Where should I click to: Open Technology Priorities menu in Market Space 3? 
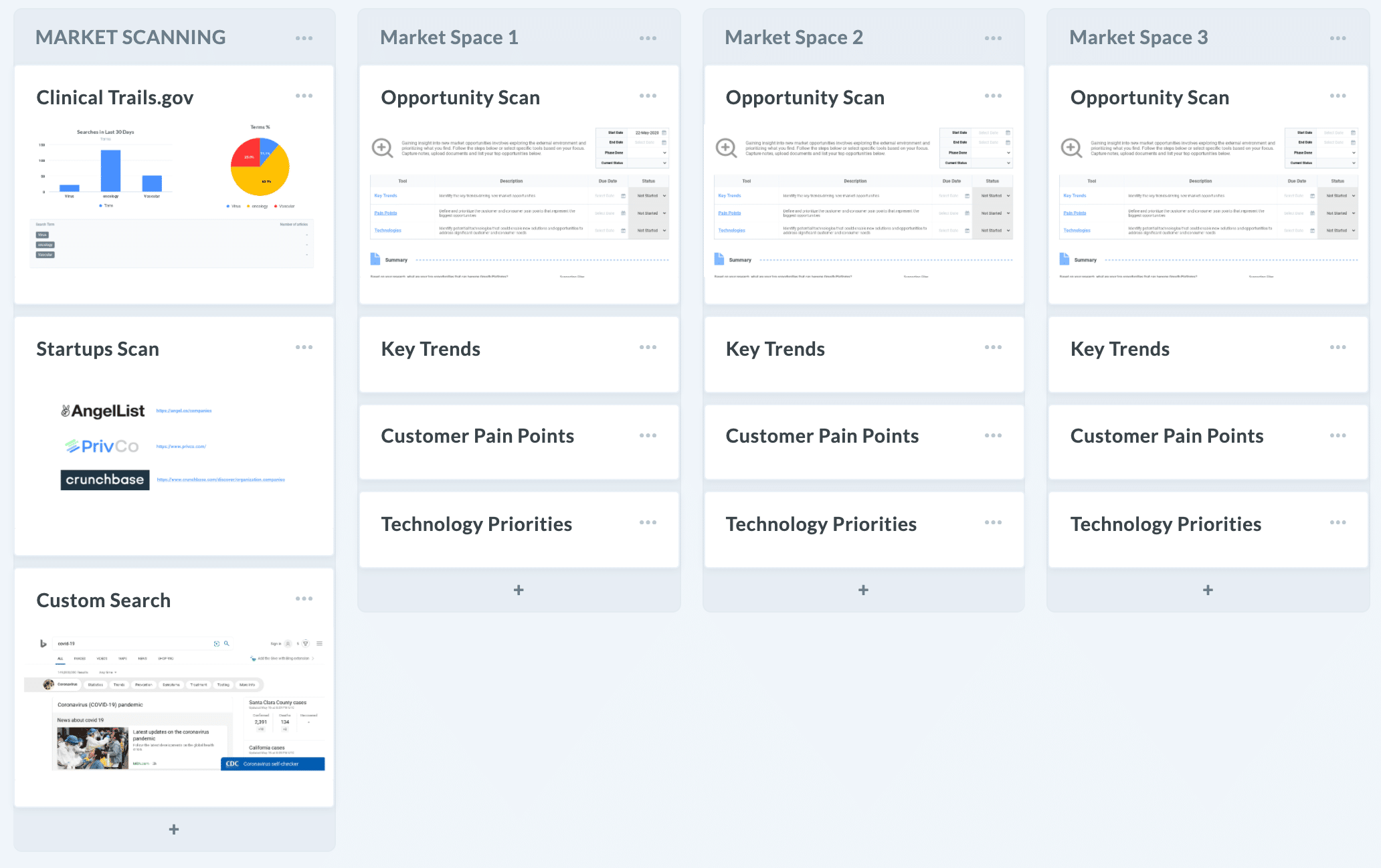(1338, 522)
